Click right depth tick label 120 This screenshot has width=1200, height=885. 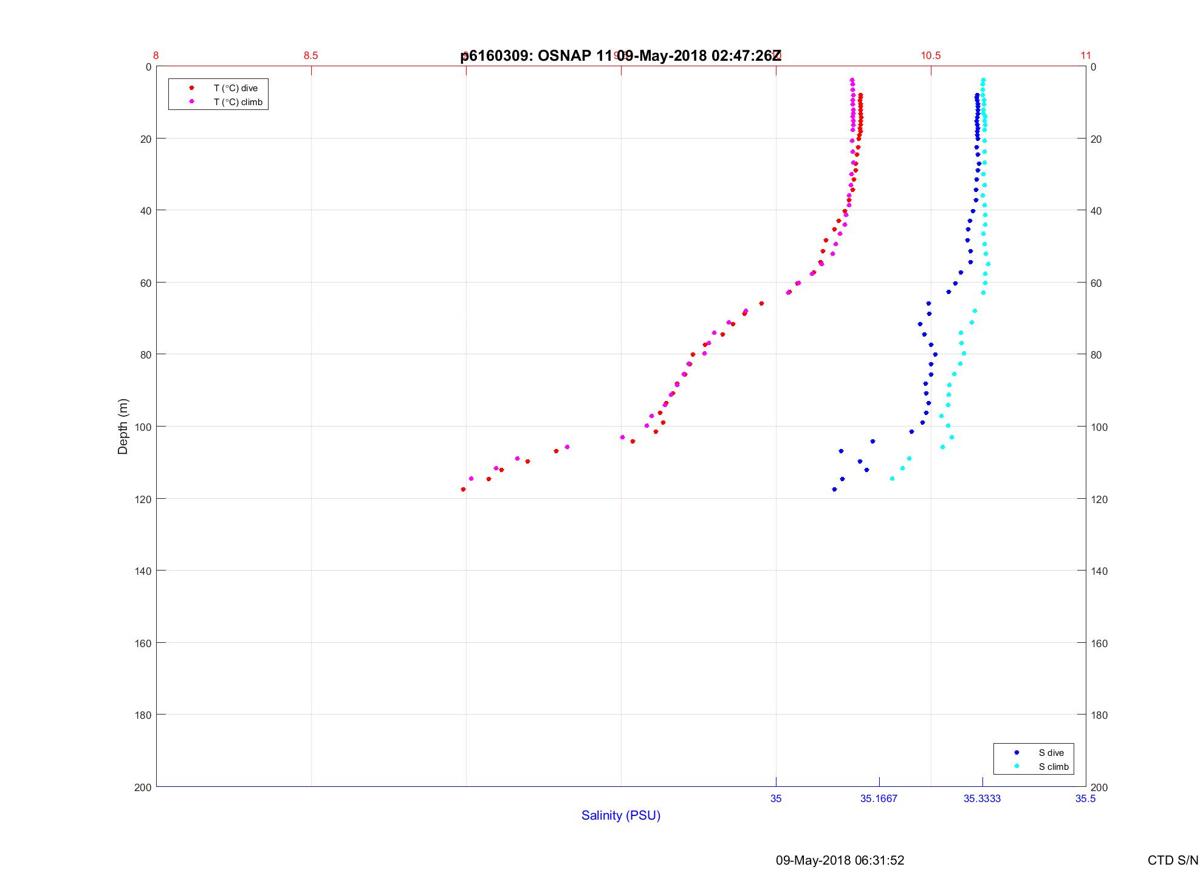point(1100,499)
